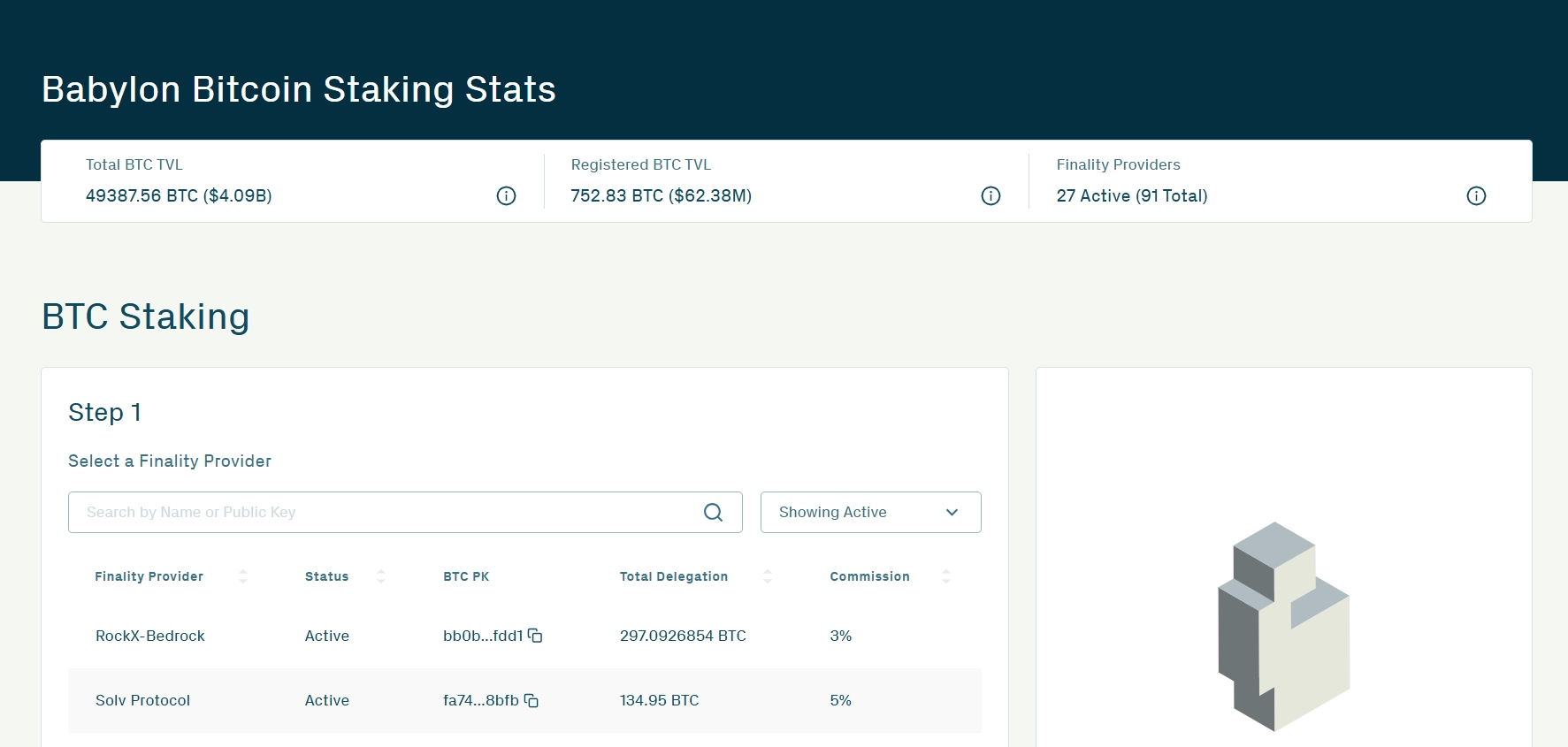Click the Status column header label
This screenshot has height=747, width=1568.
click(x=326, y=576)
